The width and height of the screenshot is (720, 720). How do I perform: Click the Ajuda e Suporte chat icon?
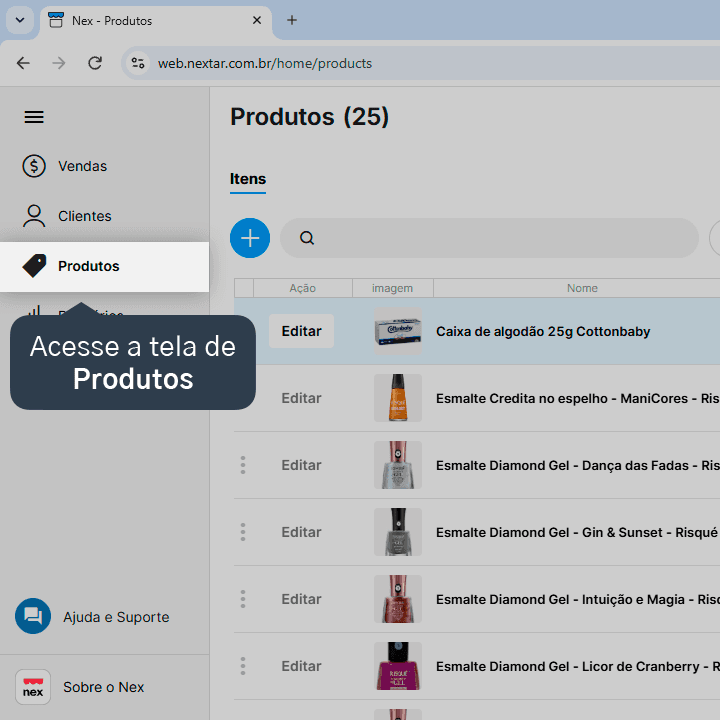tap(33, 616)
